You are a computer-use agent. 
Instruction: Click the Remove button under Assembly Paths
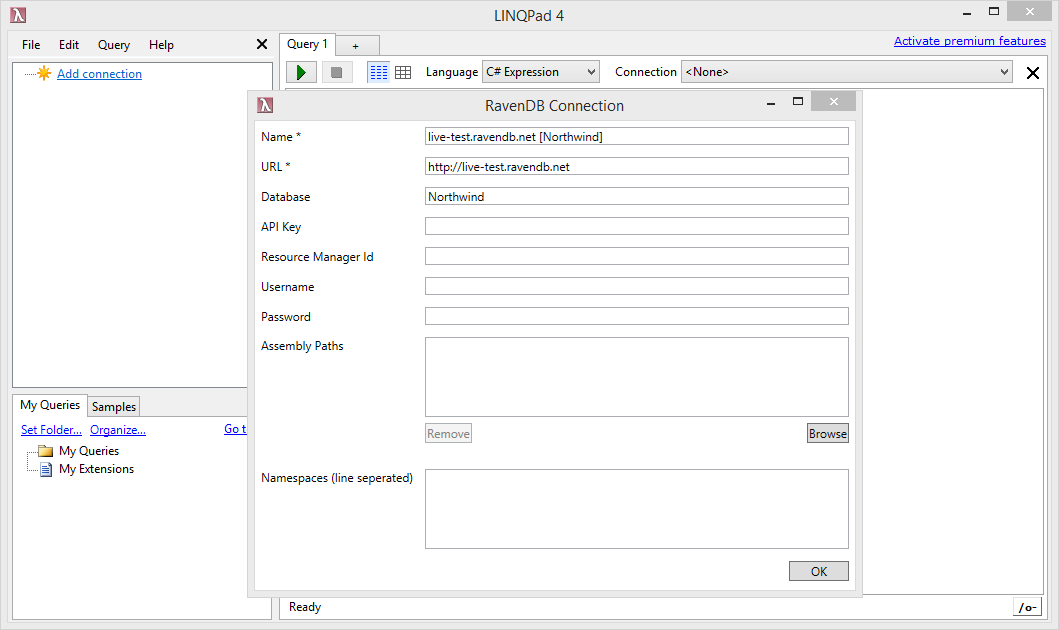coord(448,434)
